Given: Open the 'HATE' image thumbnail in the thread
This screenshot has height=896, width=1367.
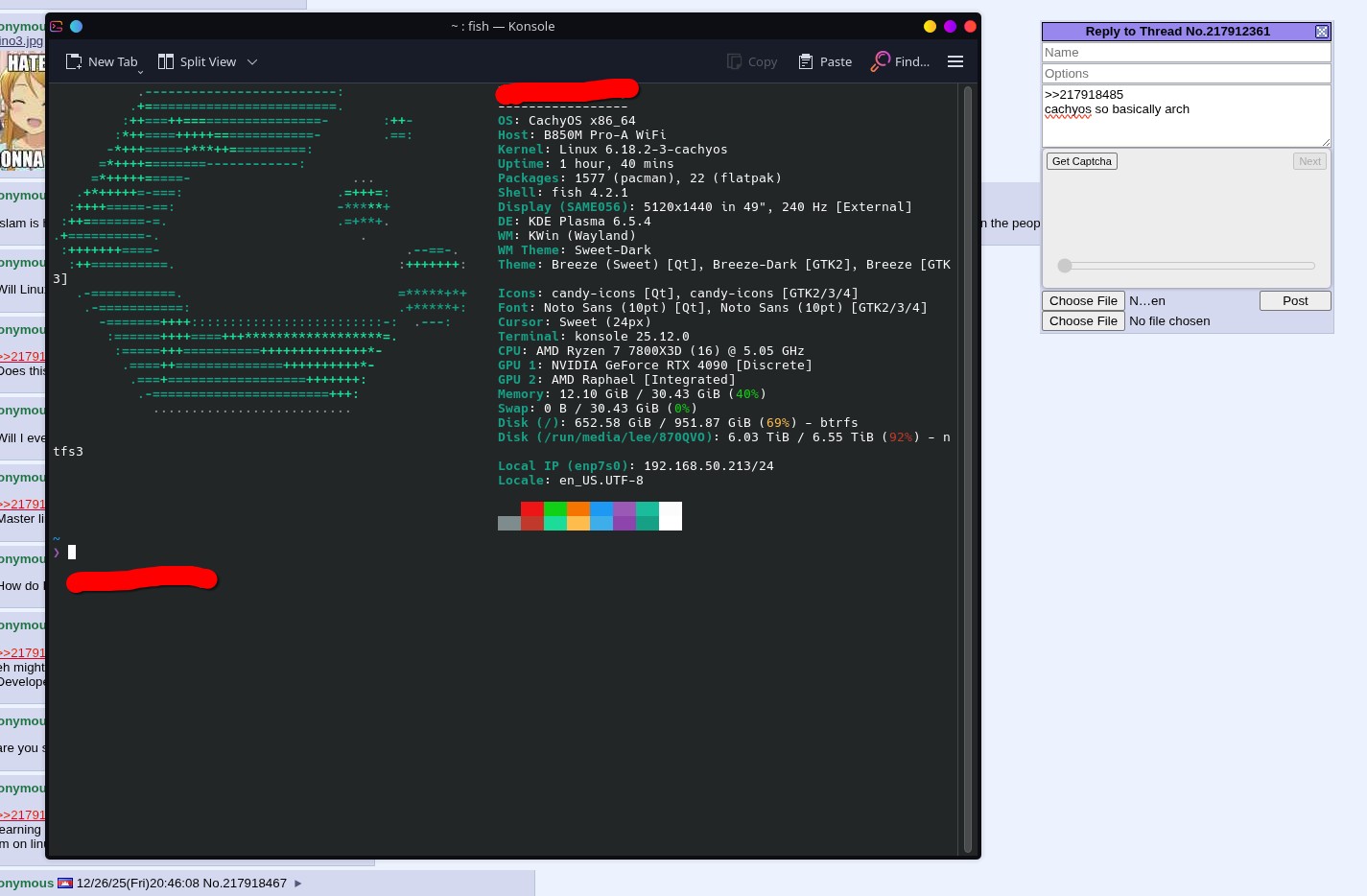Looking at the screenshot, I should tap(22, 111).
